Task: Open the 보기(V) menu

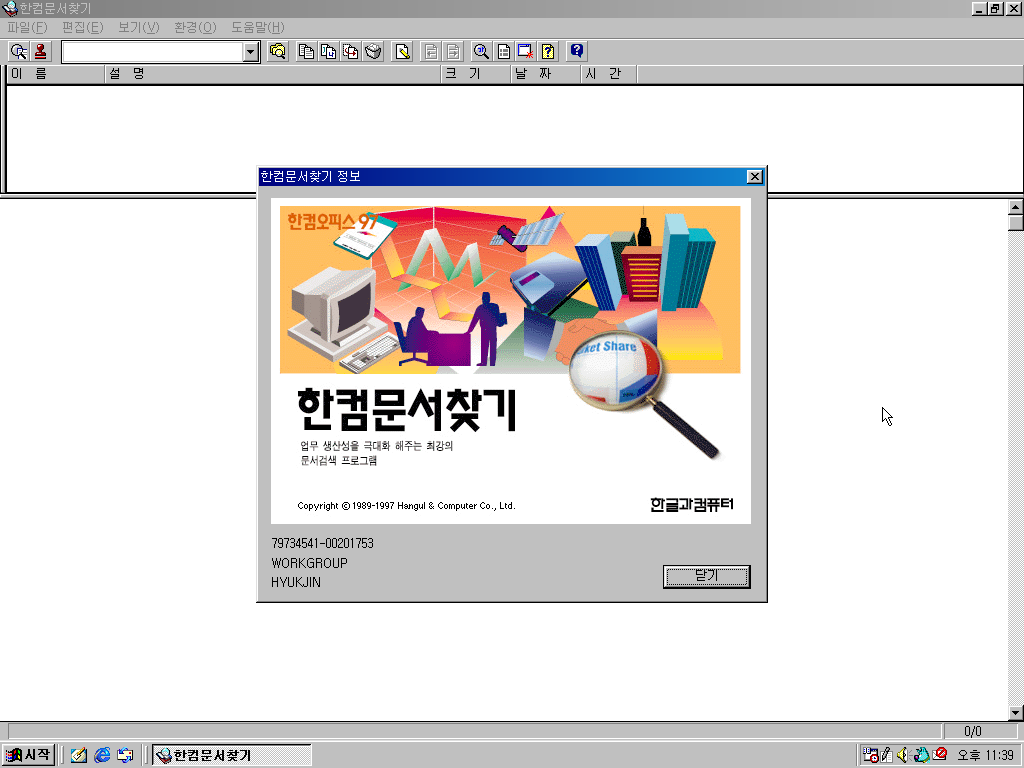Action: (138, 27)
